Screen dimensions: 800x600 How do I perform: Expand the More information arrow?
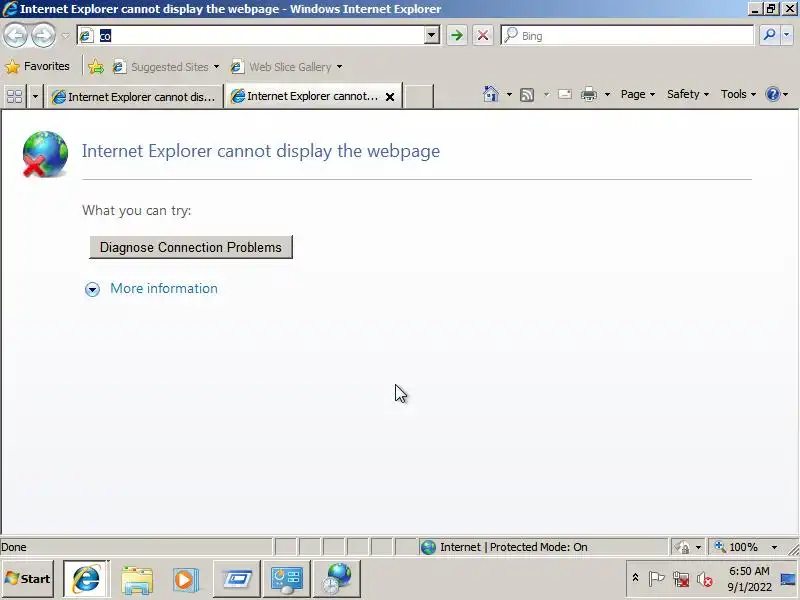92,289
